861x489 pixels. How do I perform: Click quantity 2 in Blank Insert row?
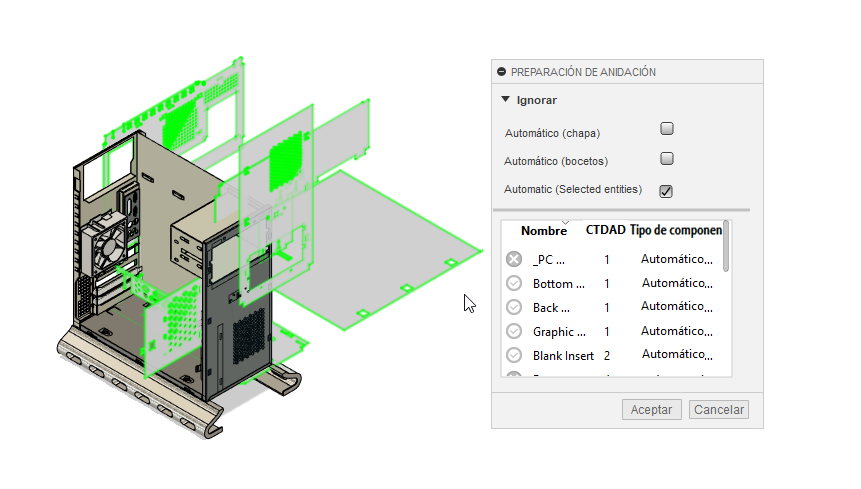point(607,356)
